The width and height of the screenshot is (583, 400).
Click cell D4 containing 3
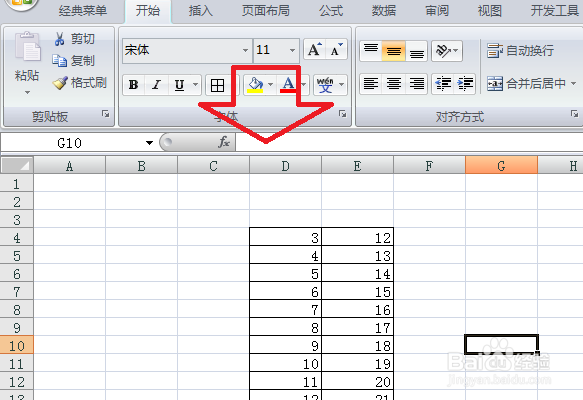285,237
